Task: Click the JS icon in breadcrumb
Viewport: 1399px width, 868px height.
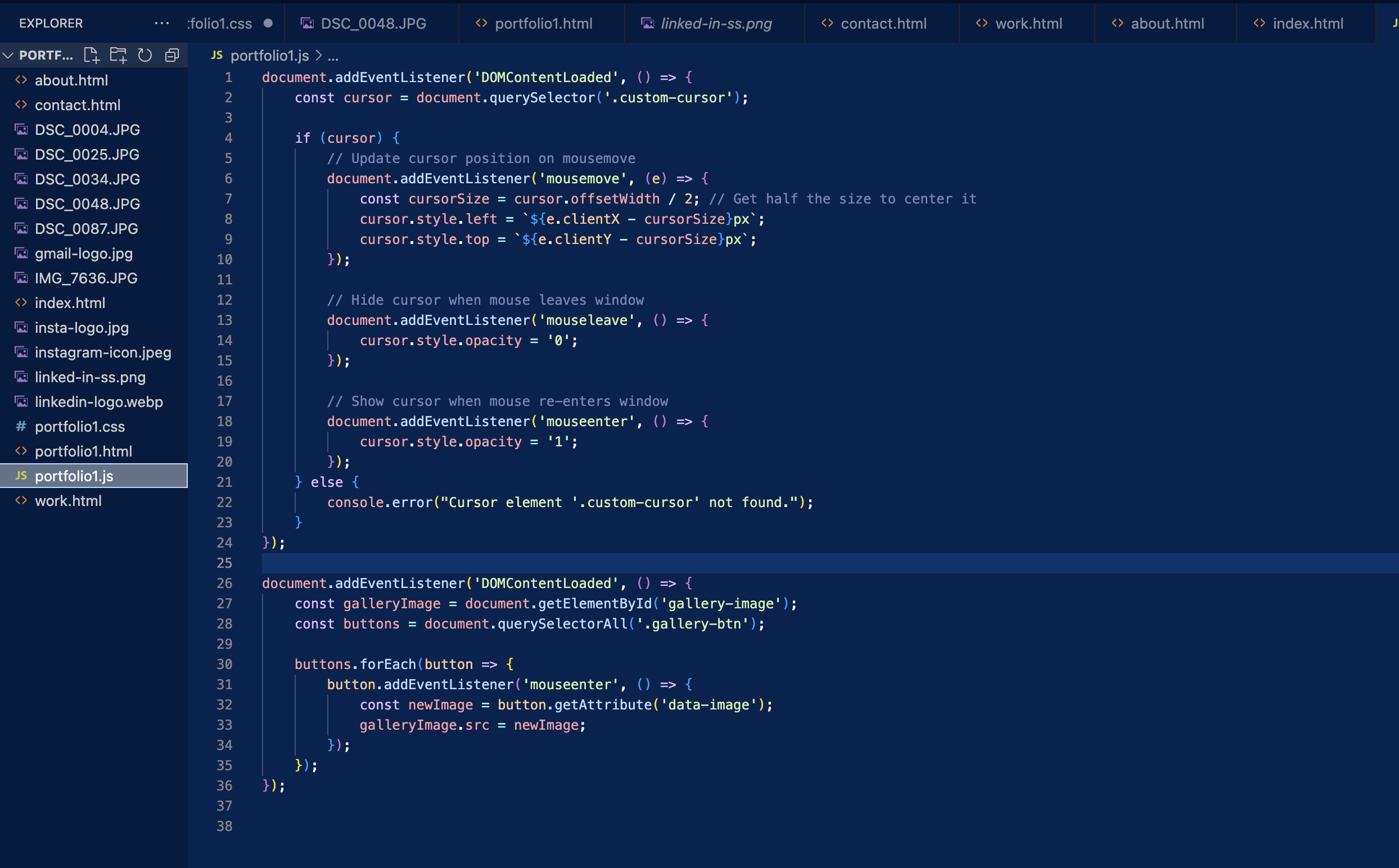Action: (x=216, y=56)
